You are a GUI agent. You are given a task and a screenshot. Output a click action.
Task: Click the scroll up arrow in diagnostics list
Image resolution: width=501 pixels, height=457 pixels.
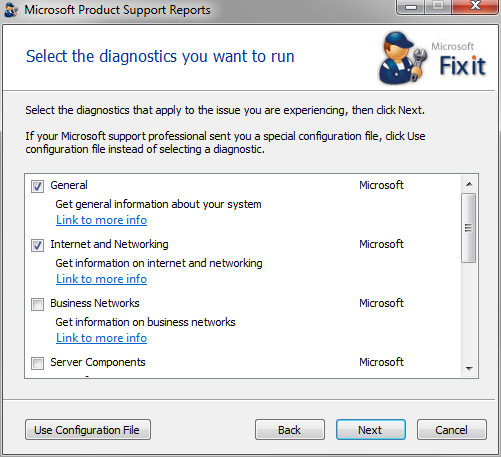pyautogui.click(x=469, y=184)
